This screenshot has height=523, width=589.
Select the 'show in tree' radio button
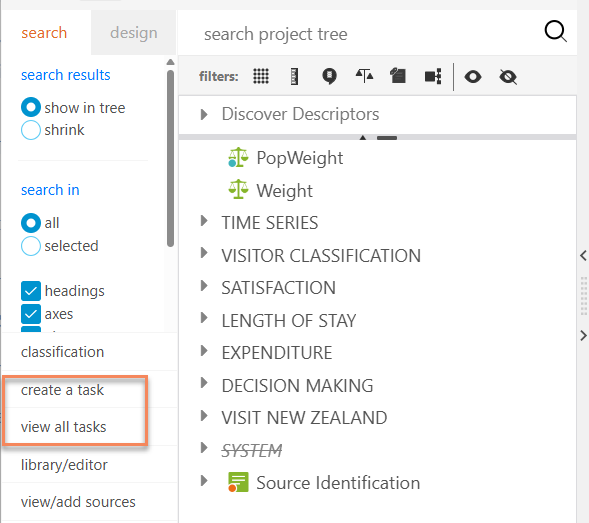coord(31,107)
